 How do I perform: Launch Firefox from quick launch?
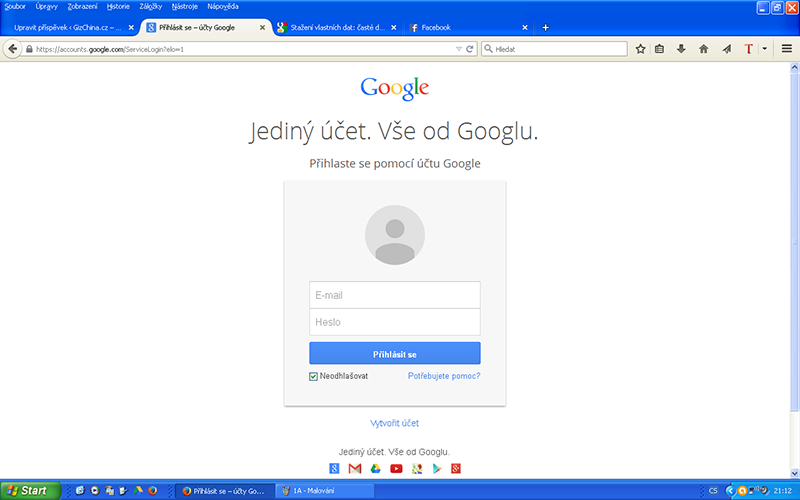coord(152,490)
